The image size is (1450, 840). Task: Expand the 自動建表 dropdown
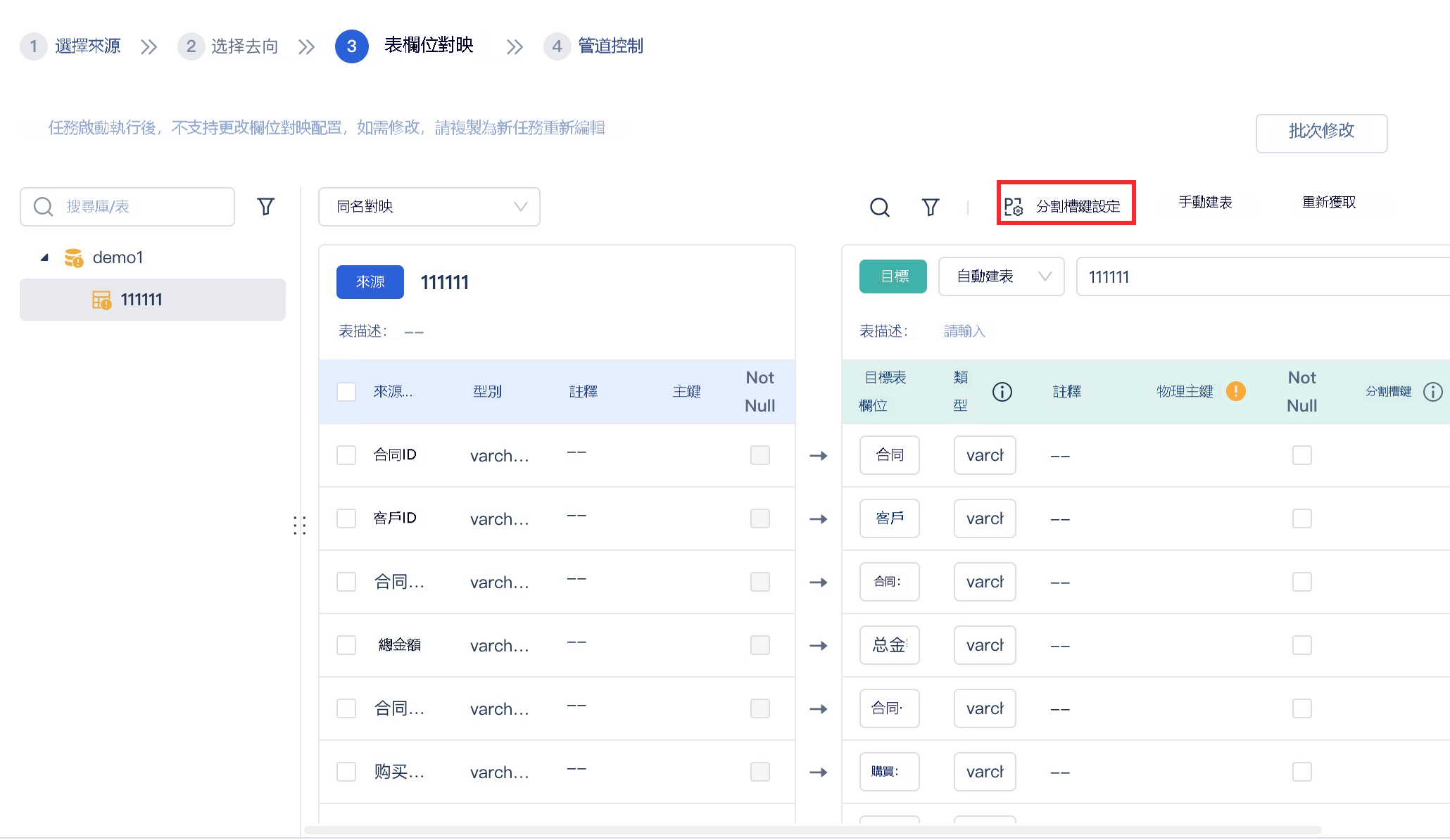1001,276
